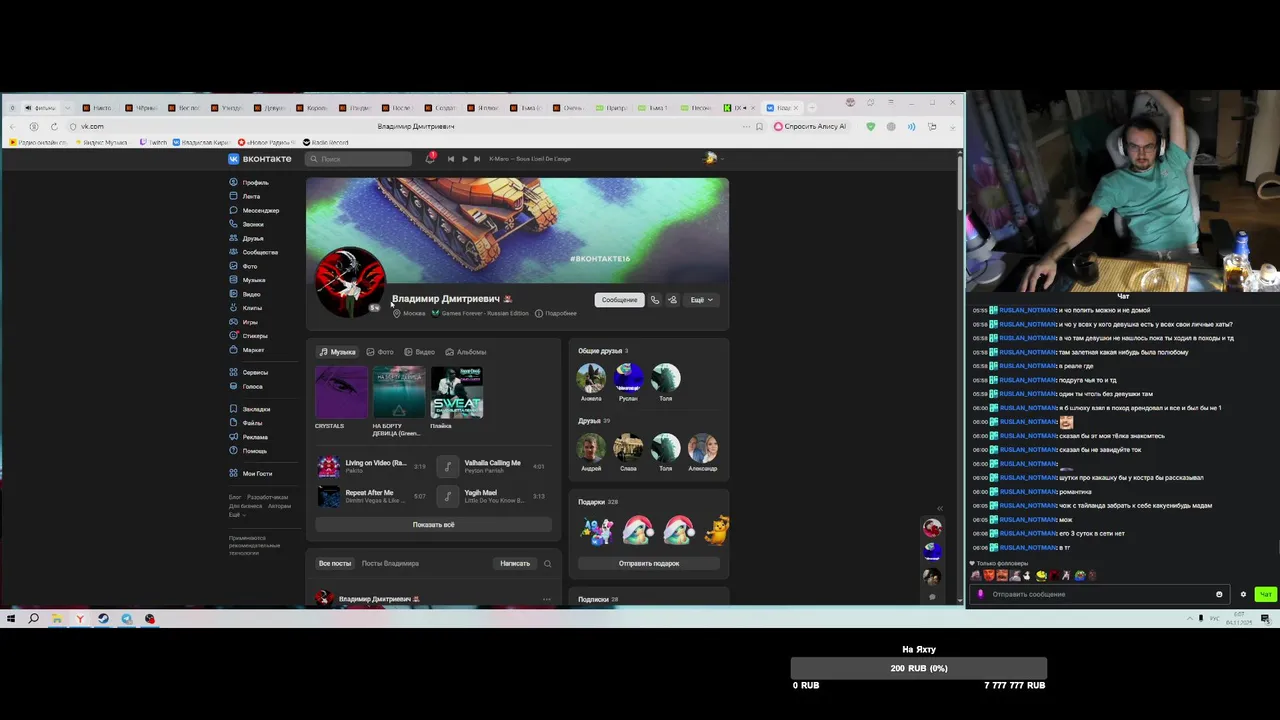Expand Ещё in sidebar footer links
The image size is (1280, 720).
tap(235, 515)
